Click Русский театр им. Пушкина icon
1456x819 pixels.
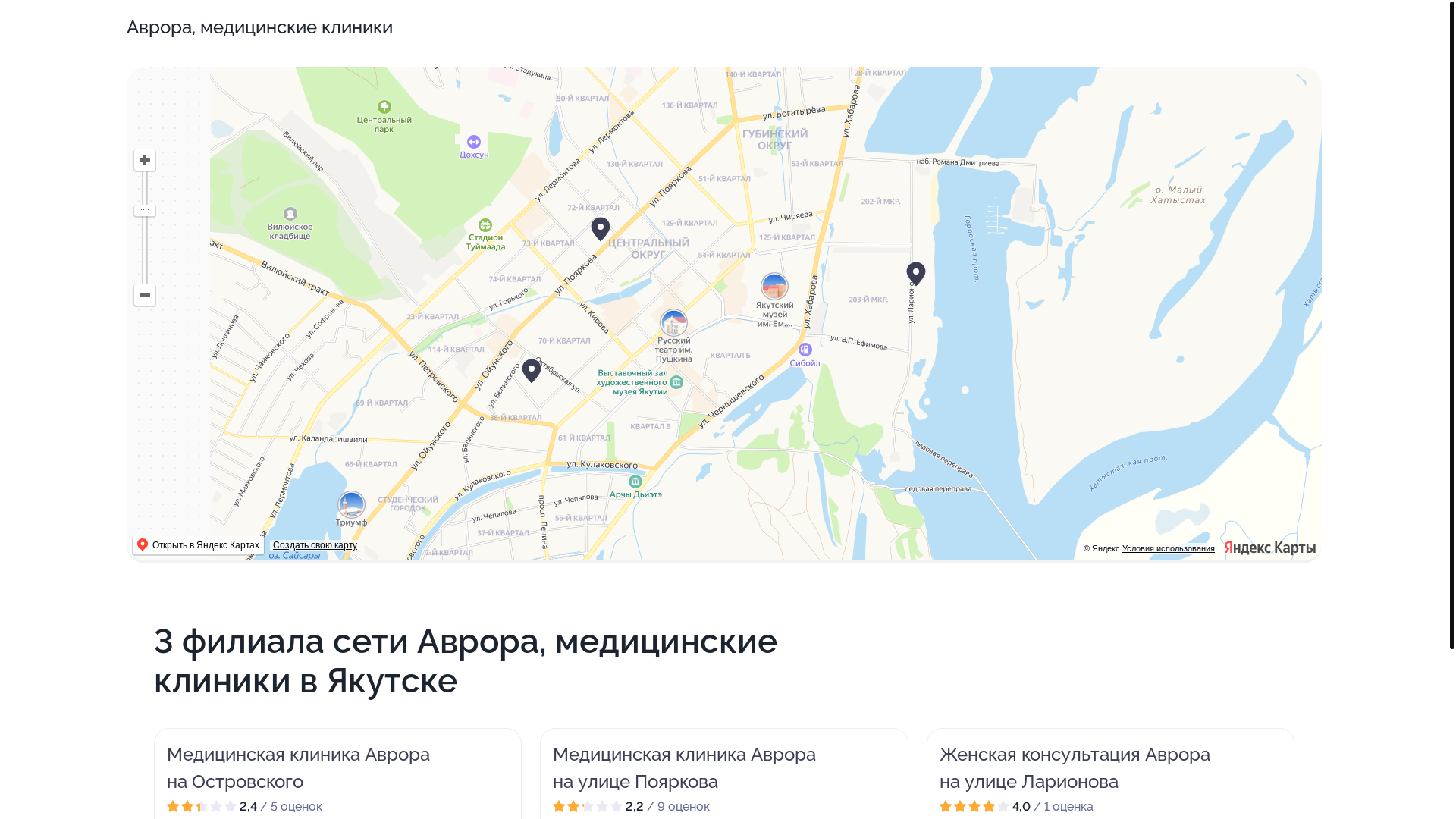pos(673,323)
